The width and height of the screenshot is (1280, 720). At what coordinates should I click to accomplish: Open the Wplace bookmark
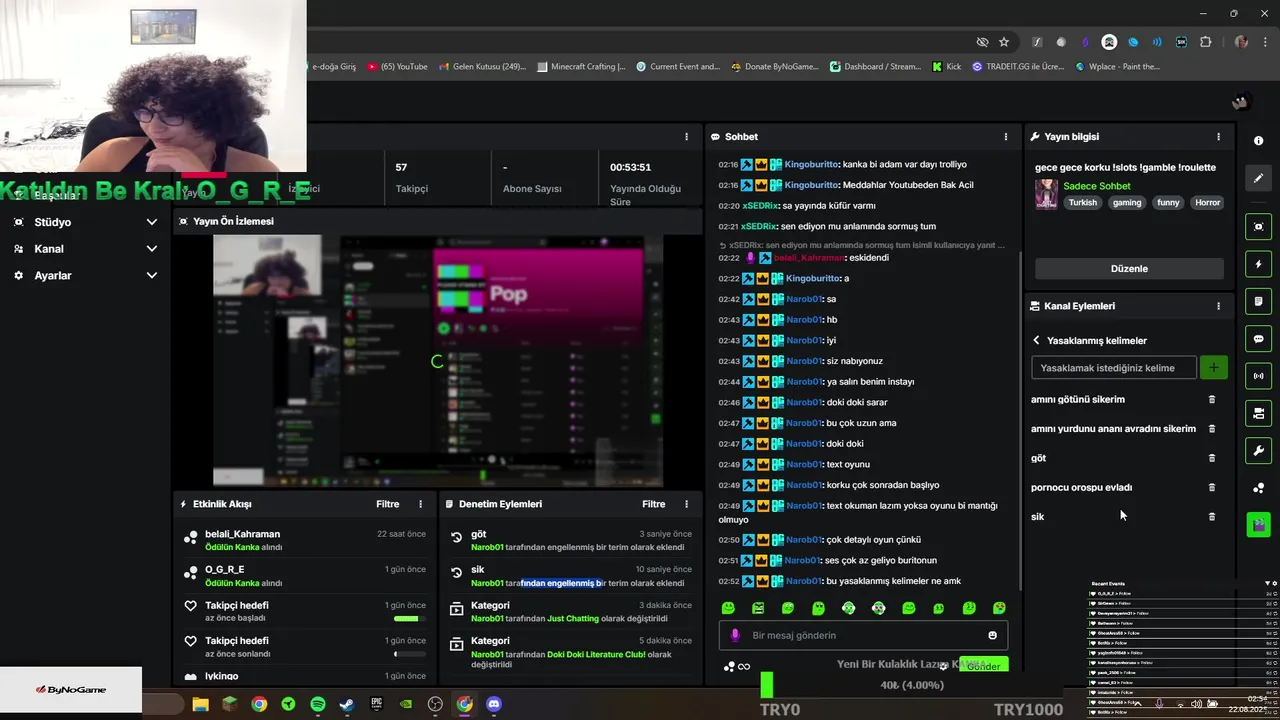coord(1118,67)
